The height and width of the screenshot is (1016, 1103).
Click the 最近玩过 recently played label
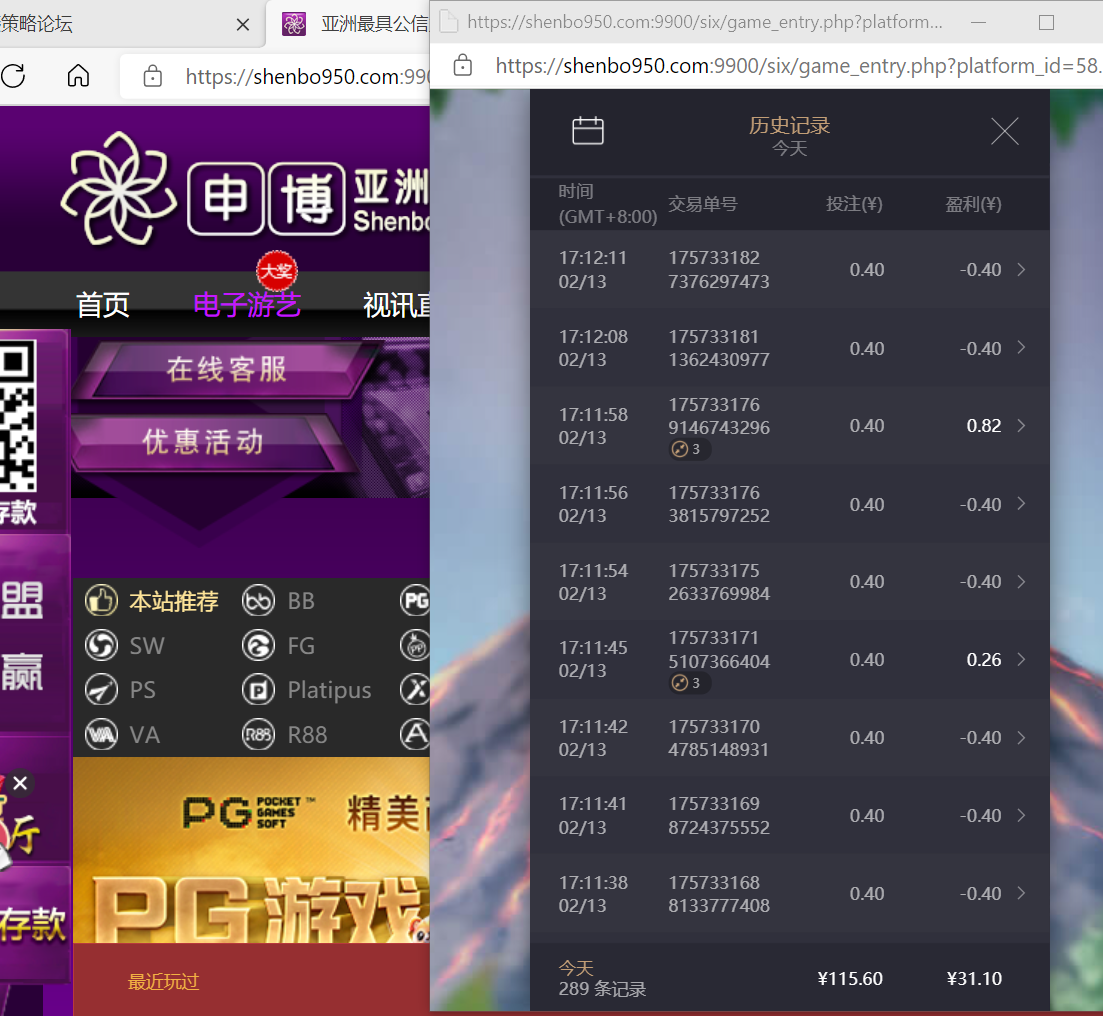point(163,982)
